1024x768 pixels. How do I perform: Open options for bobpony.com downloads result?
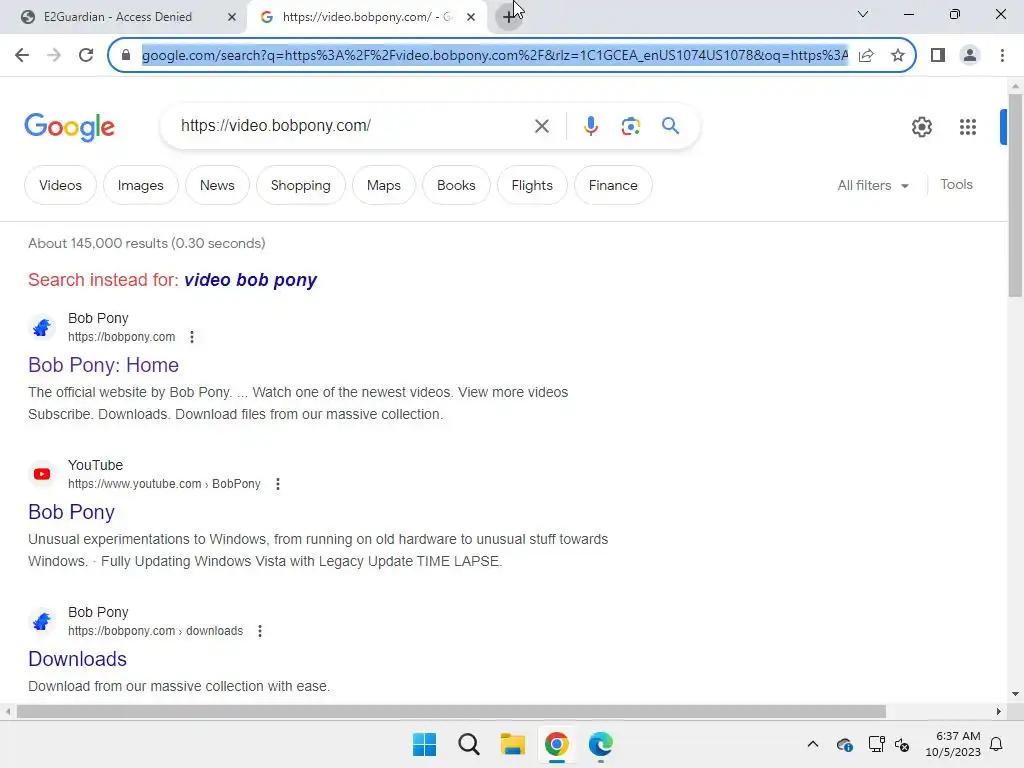tap(260, 631)
